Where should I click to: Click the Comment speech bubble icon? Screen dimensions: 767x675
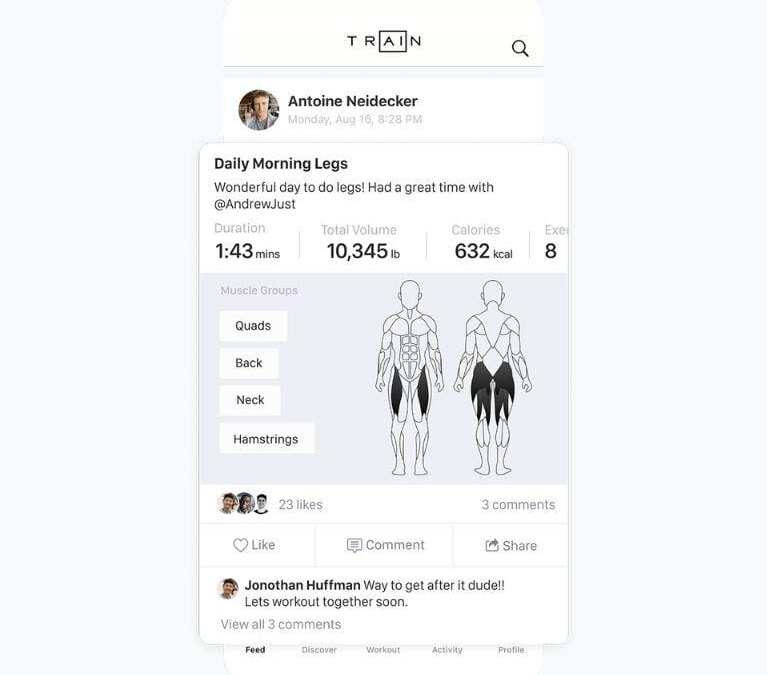coord(354,545)
